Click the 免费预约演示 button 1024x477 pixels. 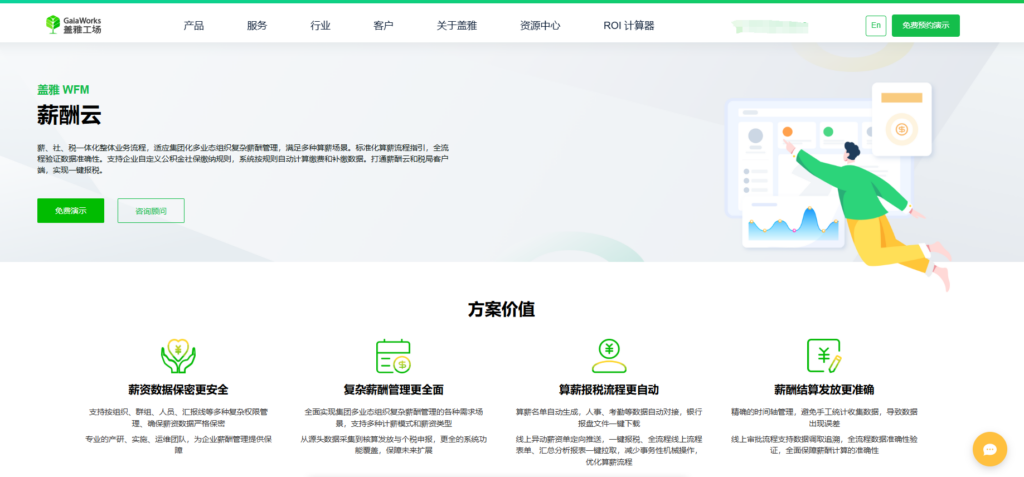pyautogui.click(x=925, y=25)
